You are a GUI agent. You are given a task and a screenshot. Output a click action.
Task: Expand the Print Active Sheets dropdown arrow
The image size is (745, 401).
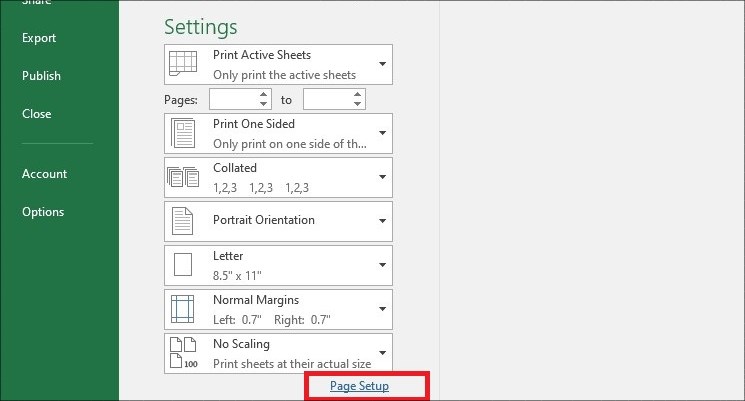[382, 65]
